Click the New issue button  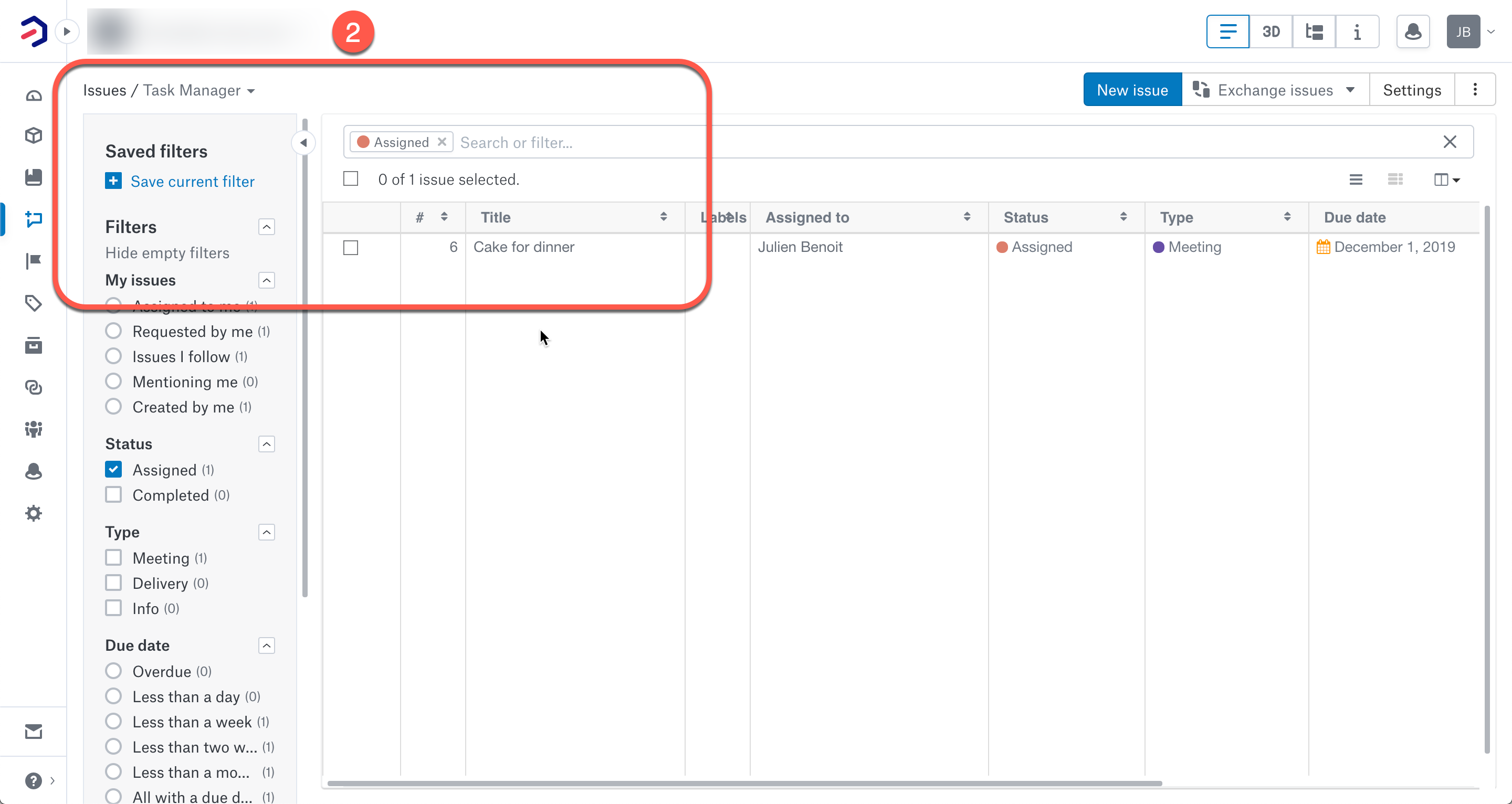coord(1132,89)
